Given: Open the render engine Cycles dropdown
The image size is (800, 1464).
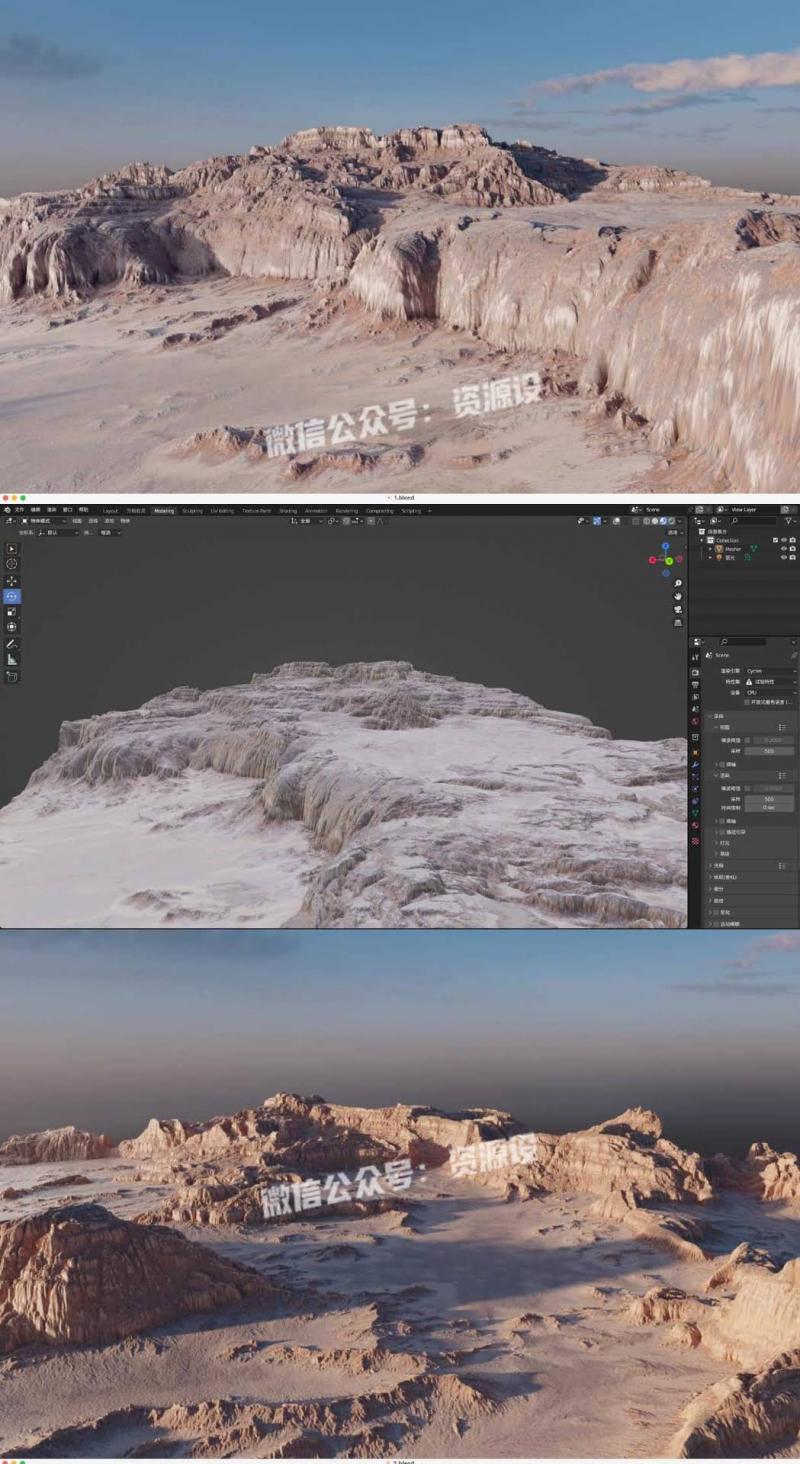Looking at the screenshot, I should pyautogui.click(x=770, y=671).
